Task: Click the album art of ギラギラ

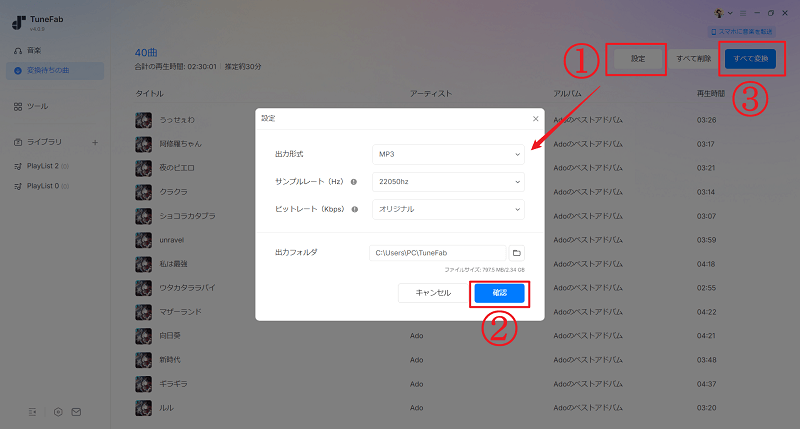Action: tap(143, 384)
